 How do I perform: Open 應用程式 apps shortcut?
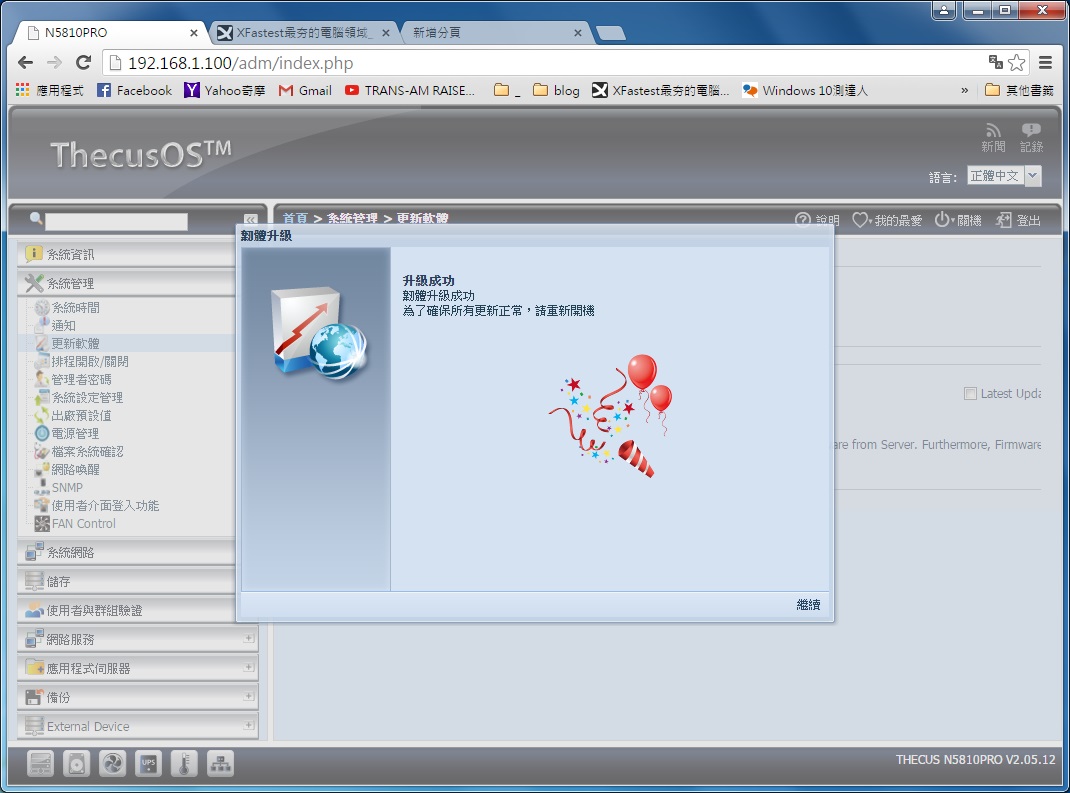click(49, 90)
